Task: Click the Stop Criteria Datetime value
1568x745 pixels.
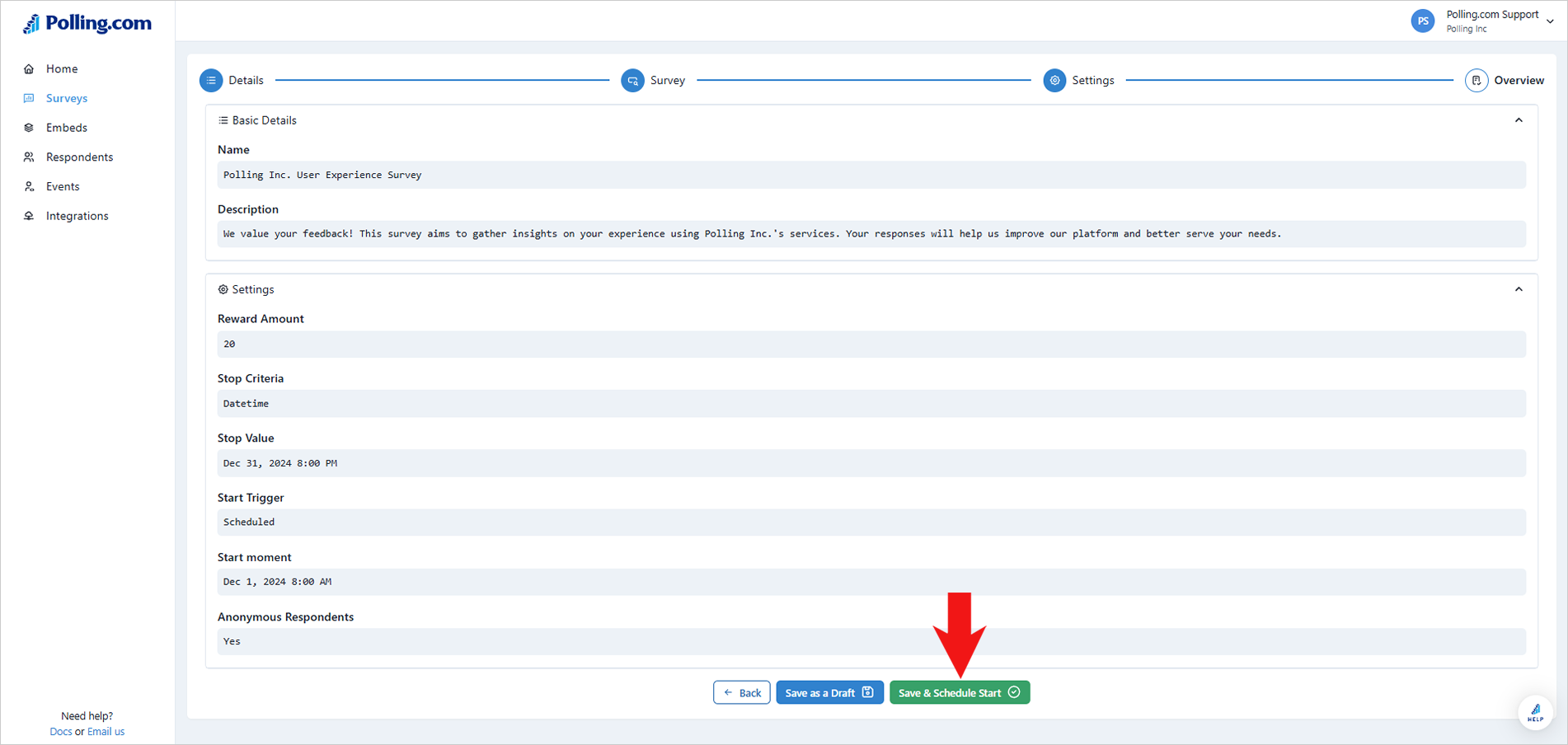Action: coord(871,404)
